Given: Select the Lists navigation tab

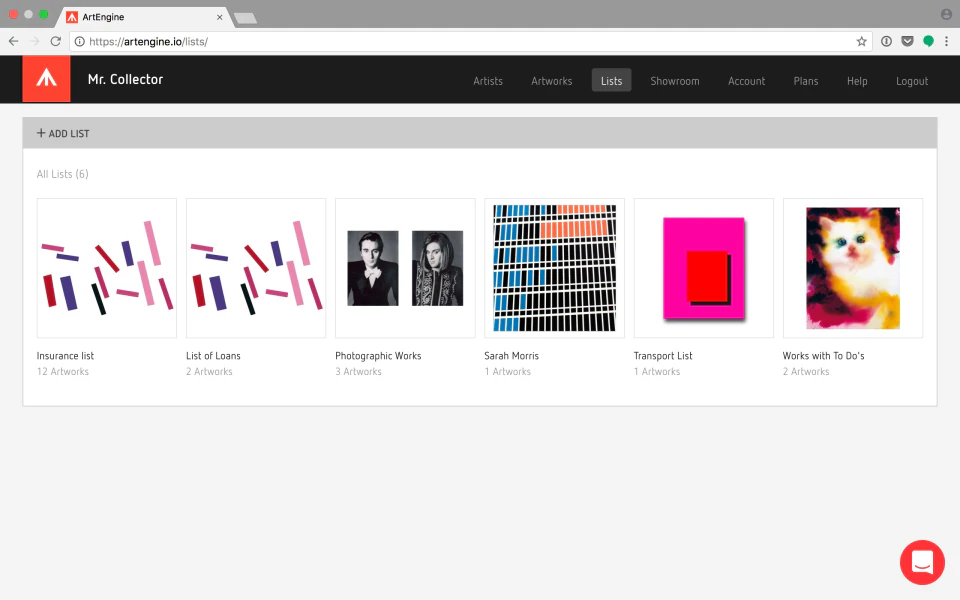Looking at the screenshot, I should click(611, 81).
